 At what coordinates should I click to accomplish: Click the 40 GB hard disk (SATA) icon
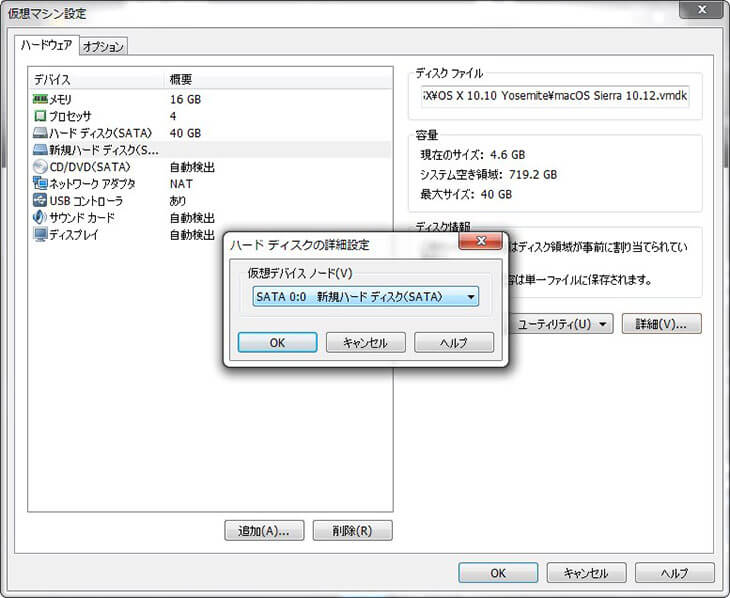pos(41,133)
